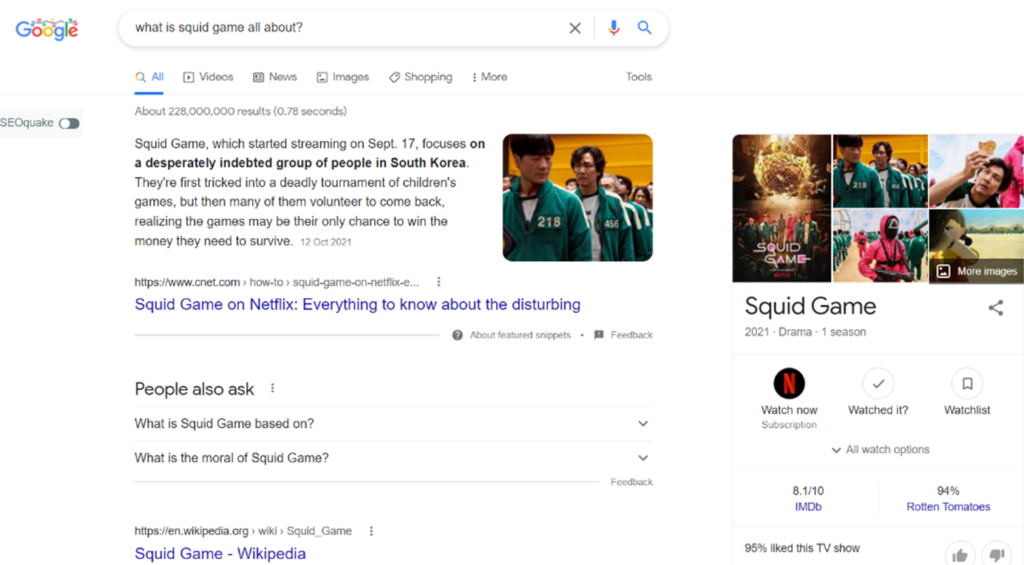Switch to the News tab

click(275, 77)
